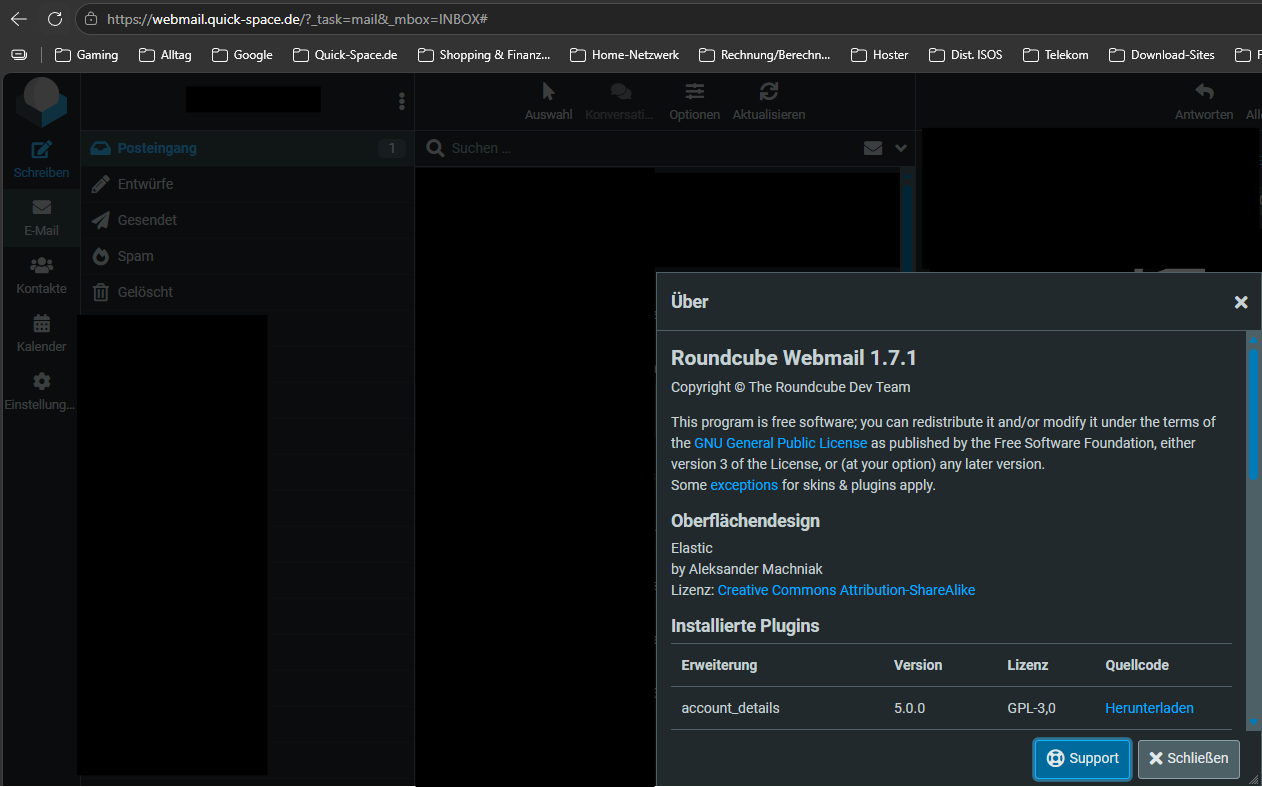
Task: Reload the page with the refresh icon
Action: 55,19
